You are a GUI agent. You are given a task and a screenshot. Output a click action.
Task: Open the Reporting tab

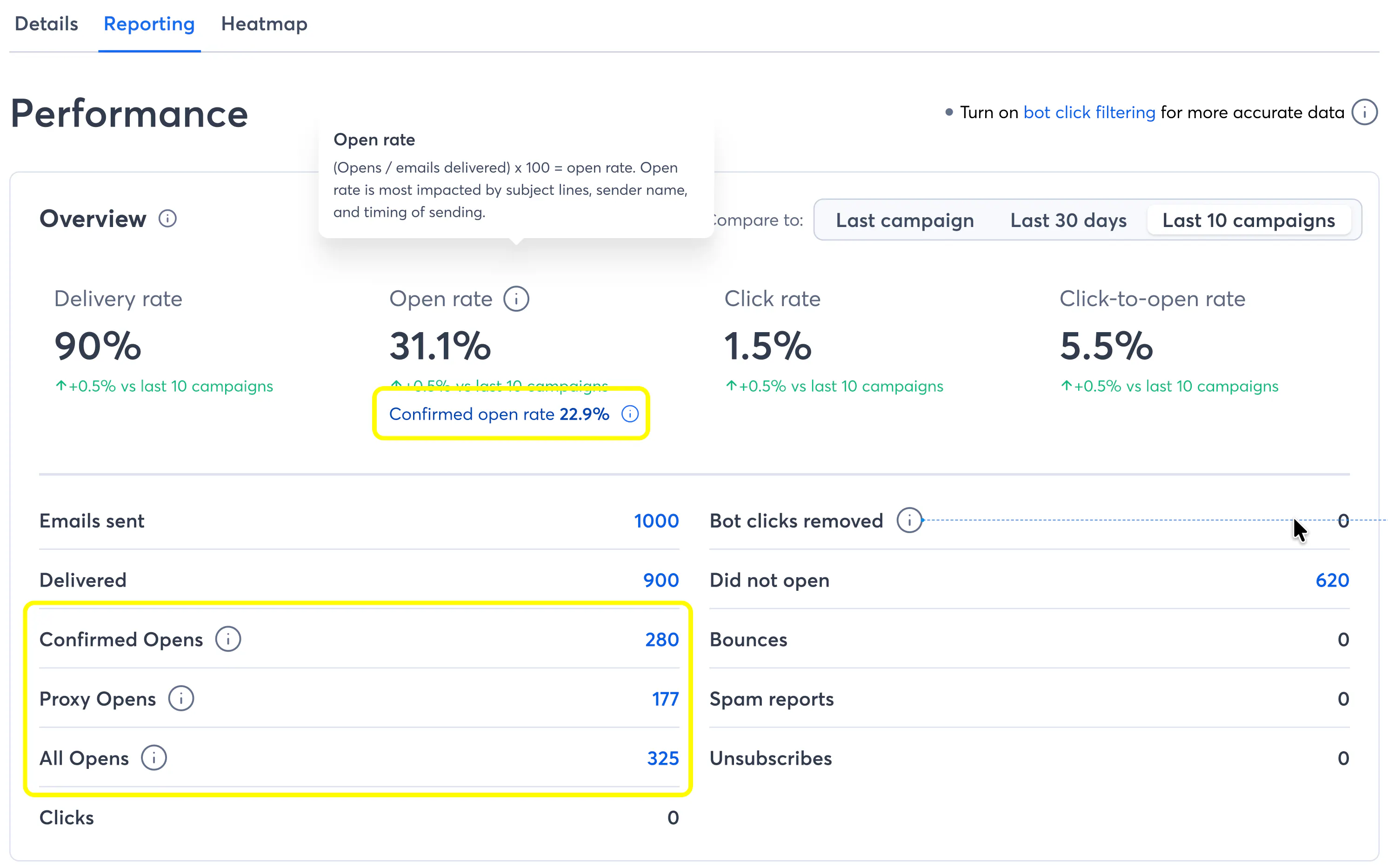click(149, 24)
